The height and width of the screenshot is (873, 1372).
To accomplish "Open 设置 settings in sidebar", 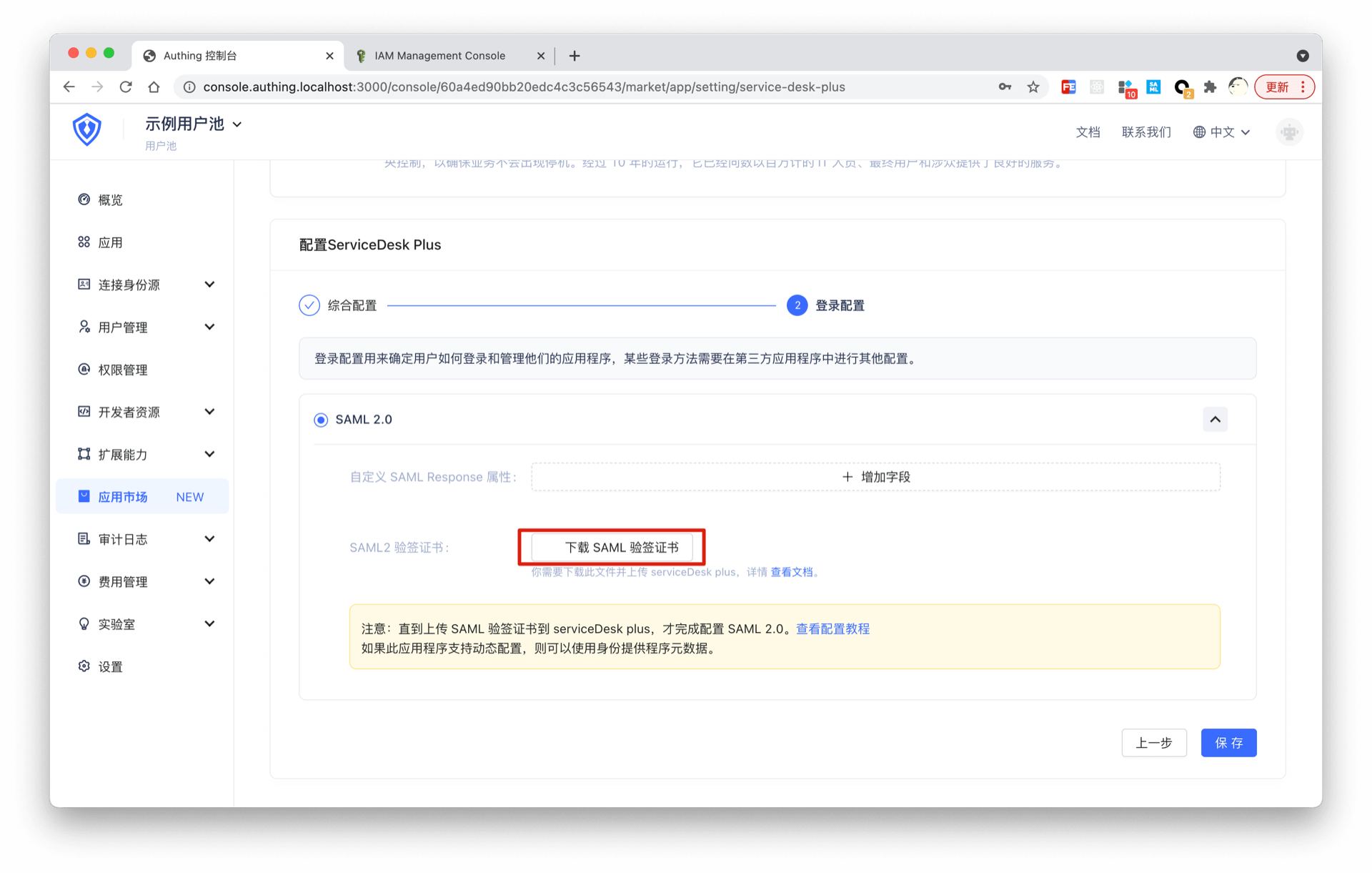I will click(x=110, y=666).
